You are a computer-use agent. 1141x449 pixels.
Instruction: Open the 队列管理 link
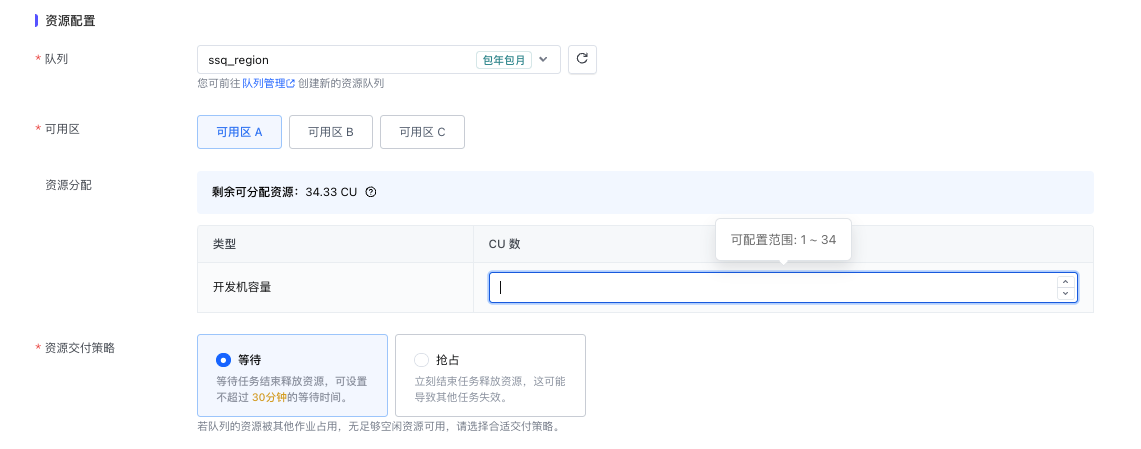(x=264, y=84)
